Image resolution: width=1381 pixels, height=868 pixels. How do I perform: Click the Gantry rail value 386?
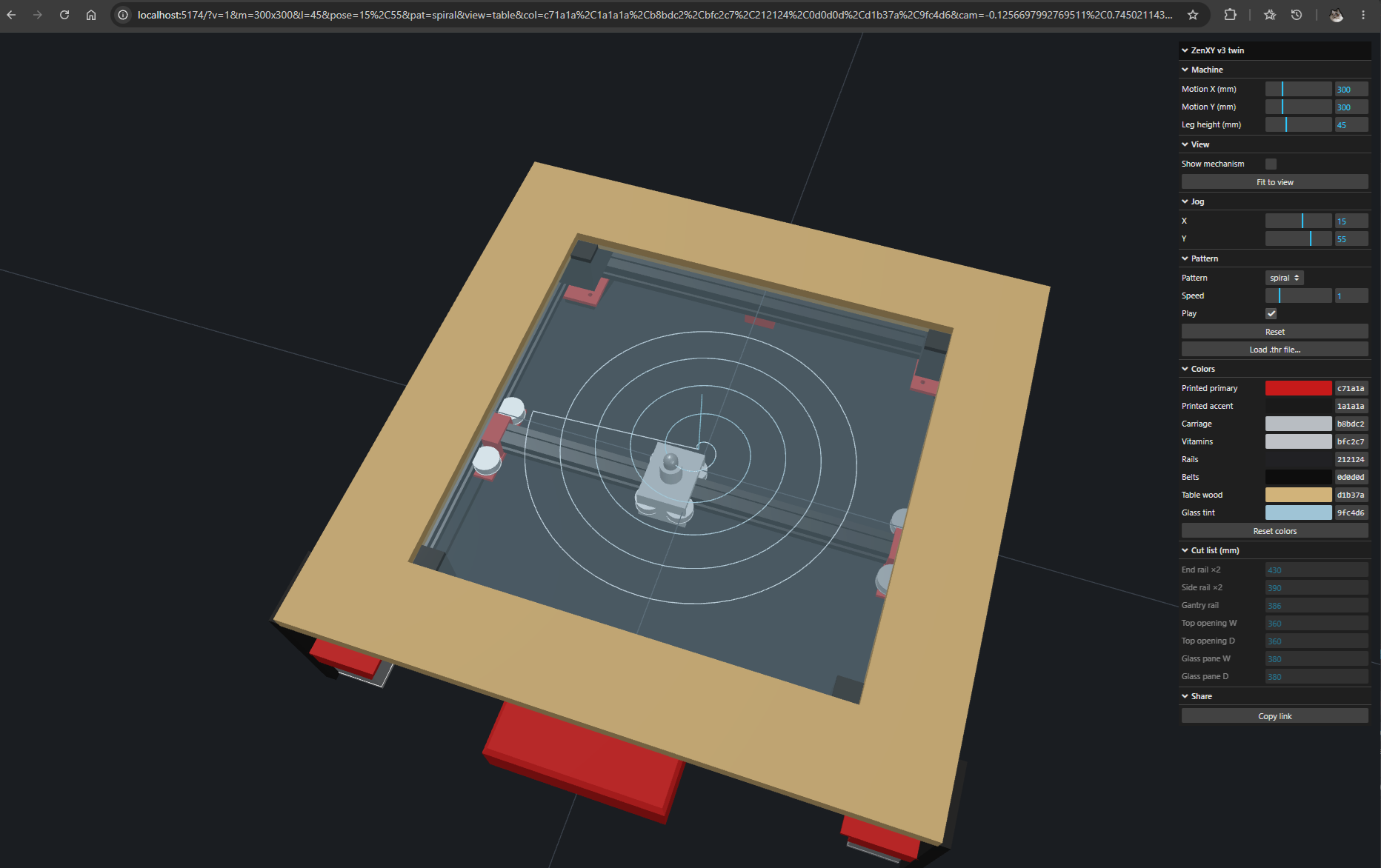[1317, 605]
